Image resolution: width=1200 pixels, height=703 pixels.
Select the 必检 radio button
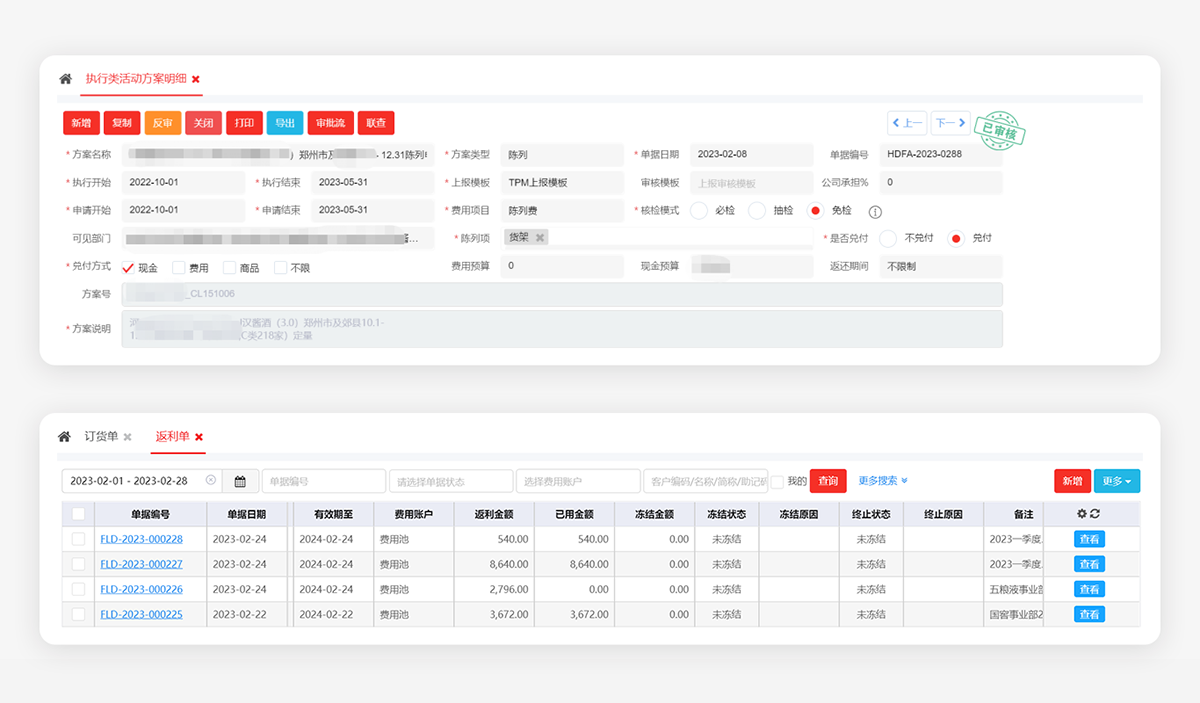click(698, 211)
